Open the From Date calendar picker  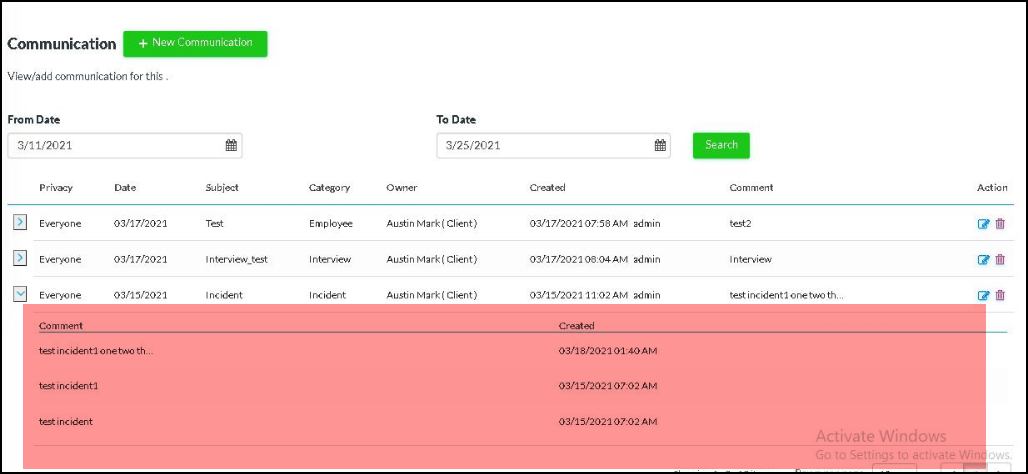pyautogui.click(x=231, y=146)
